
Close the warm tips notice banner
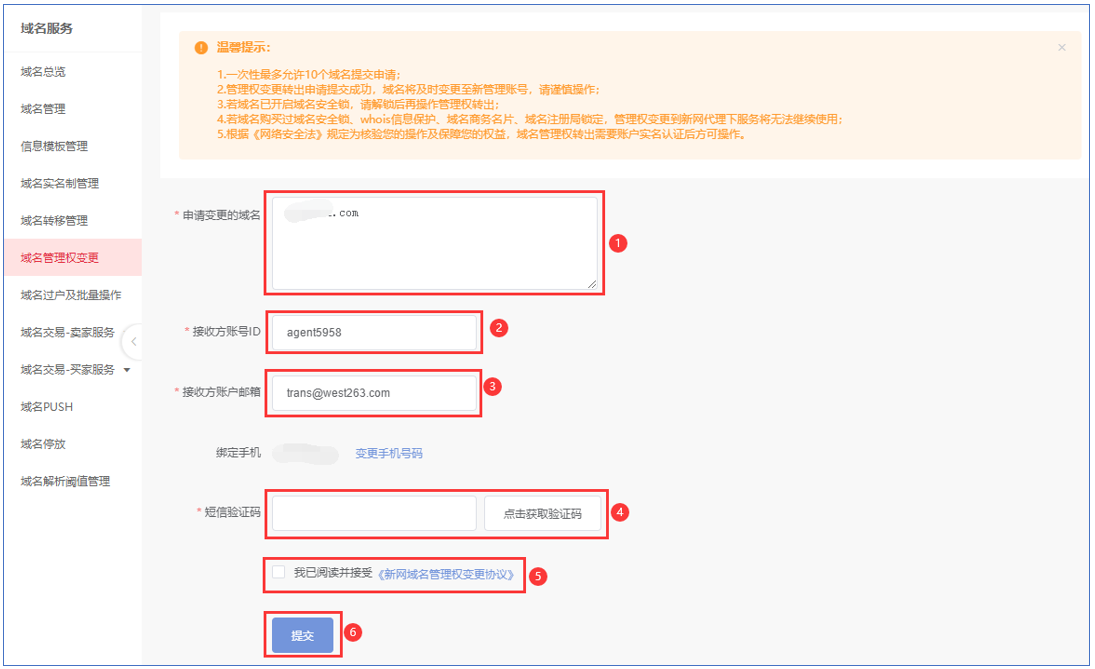coord(1061,48)
